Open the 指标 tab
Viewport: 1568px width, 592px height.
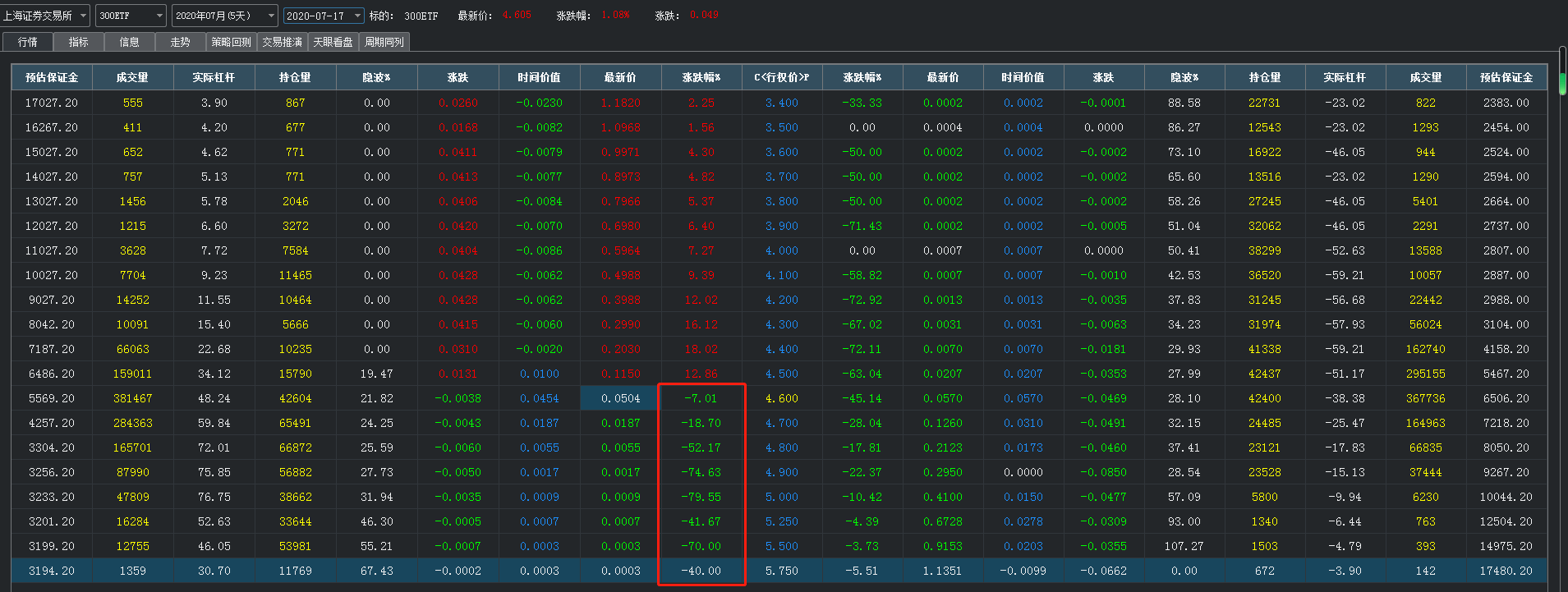tap(79, 42)
